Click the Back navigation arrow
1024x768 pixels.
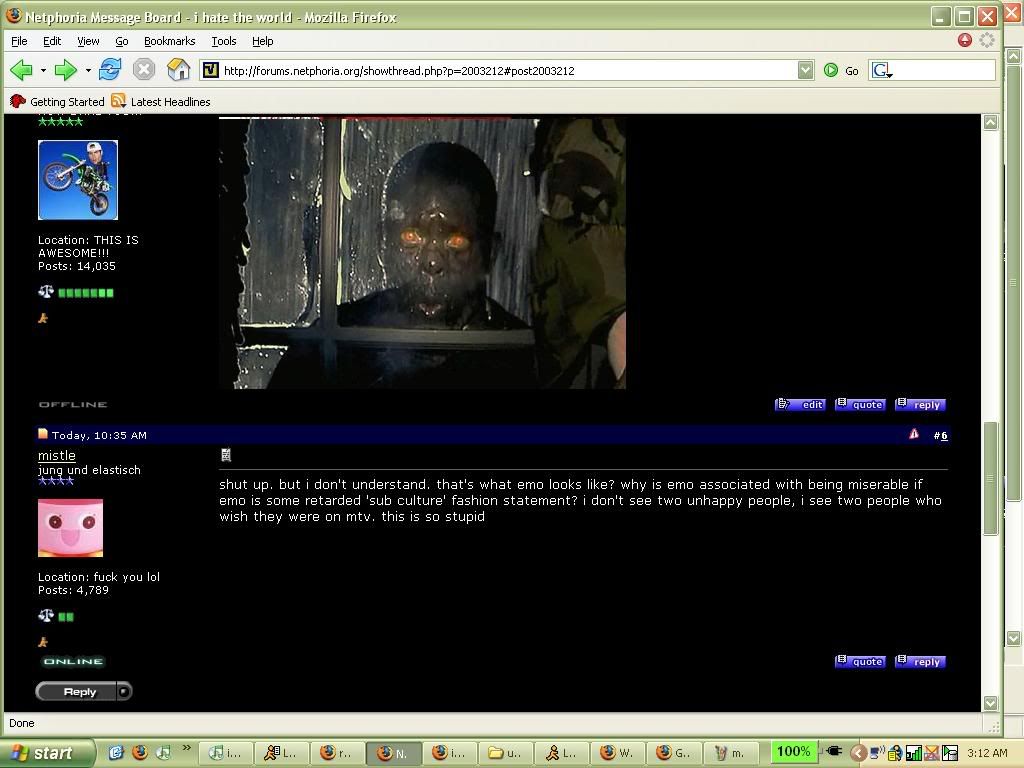[21, 70]
